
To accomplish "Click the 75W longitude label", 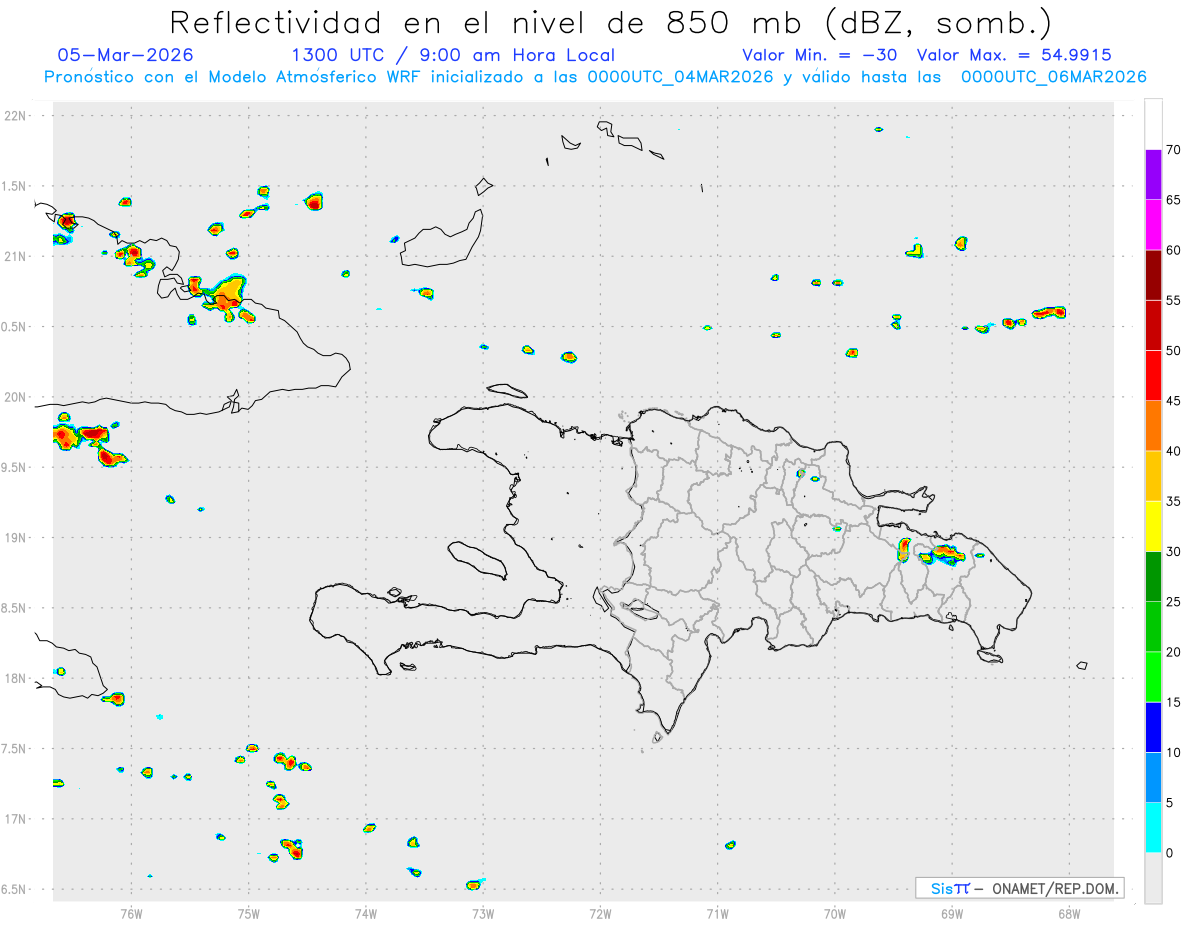I will point(249,913).
